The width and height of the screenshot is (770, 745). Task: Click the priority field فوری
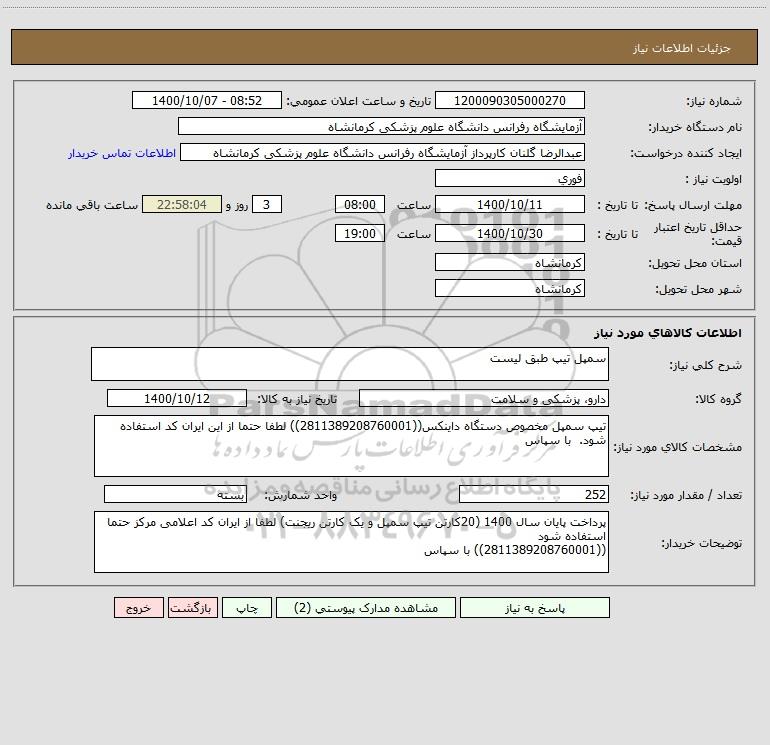pos(510,178)
